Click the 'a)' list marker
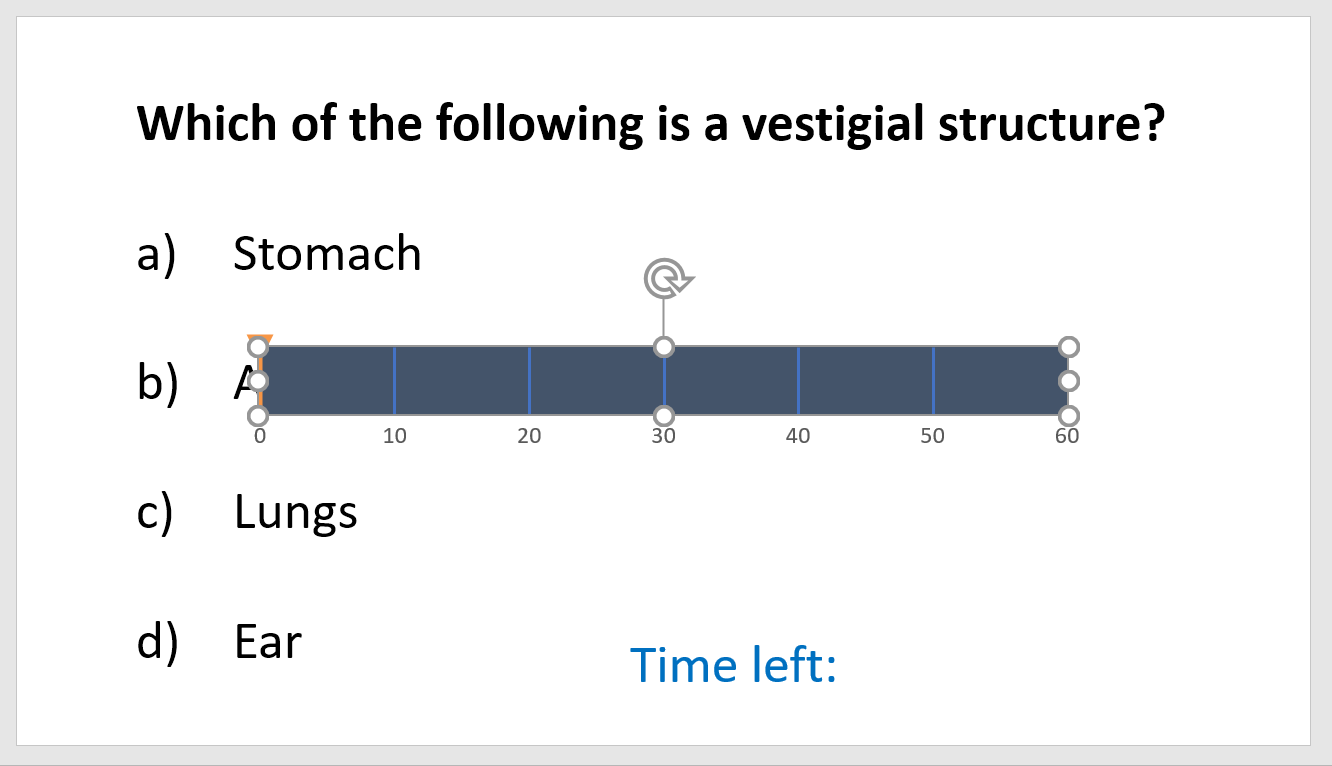Viewport: 1332px width, 766px height. tap(156, 254)
